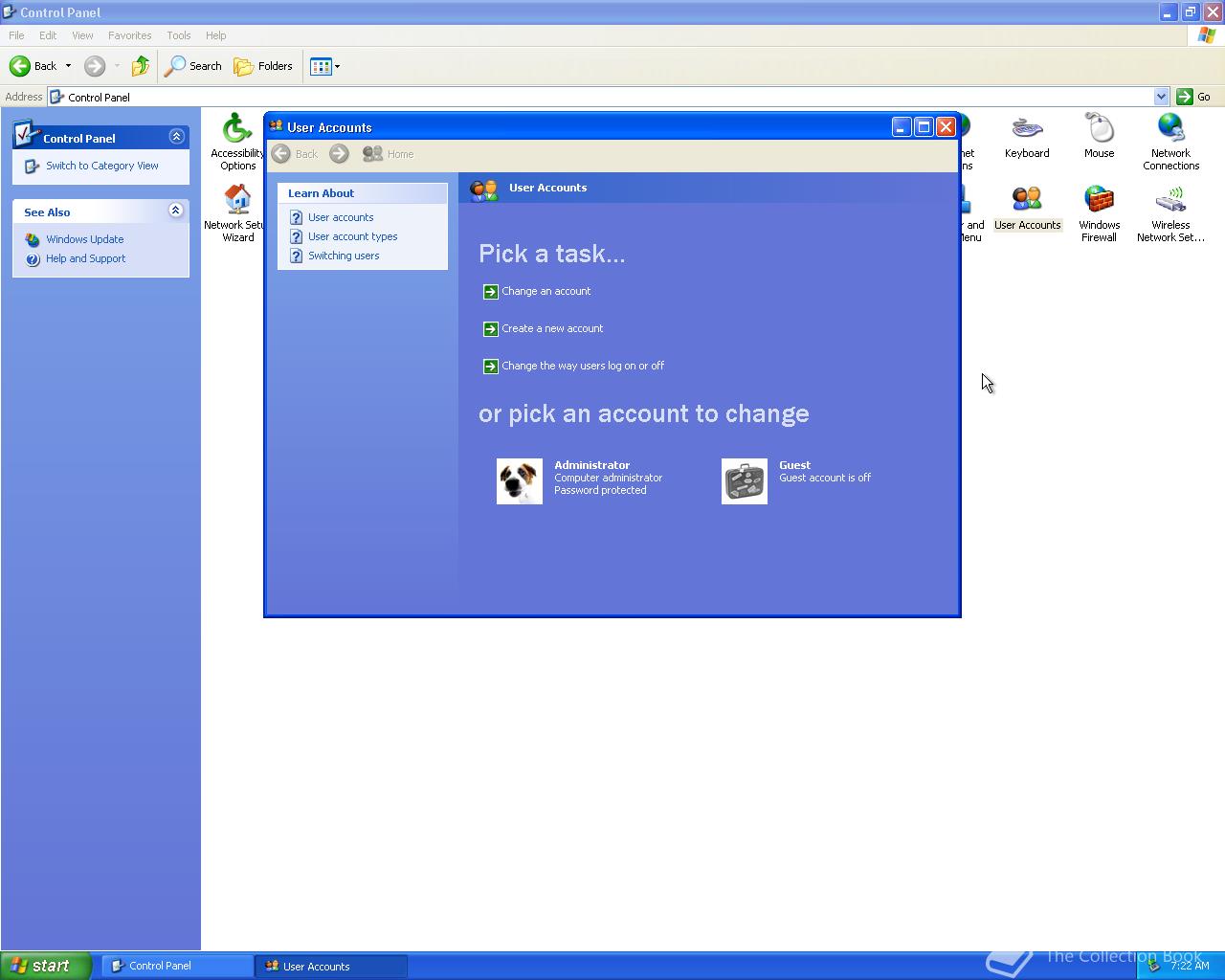Screen dimensions: 1225x980
Task: Open the Favorites menu
Action: click(x=129, y=35)
